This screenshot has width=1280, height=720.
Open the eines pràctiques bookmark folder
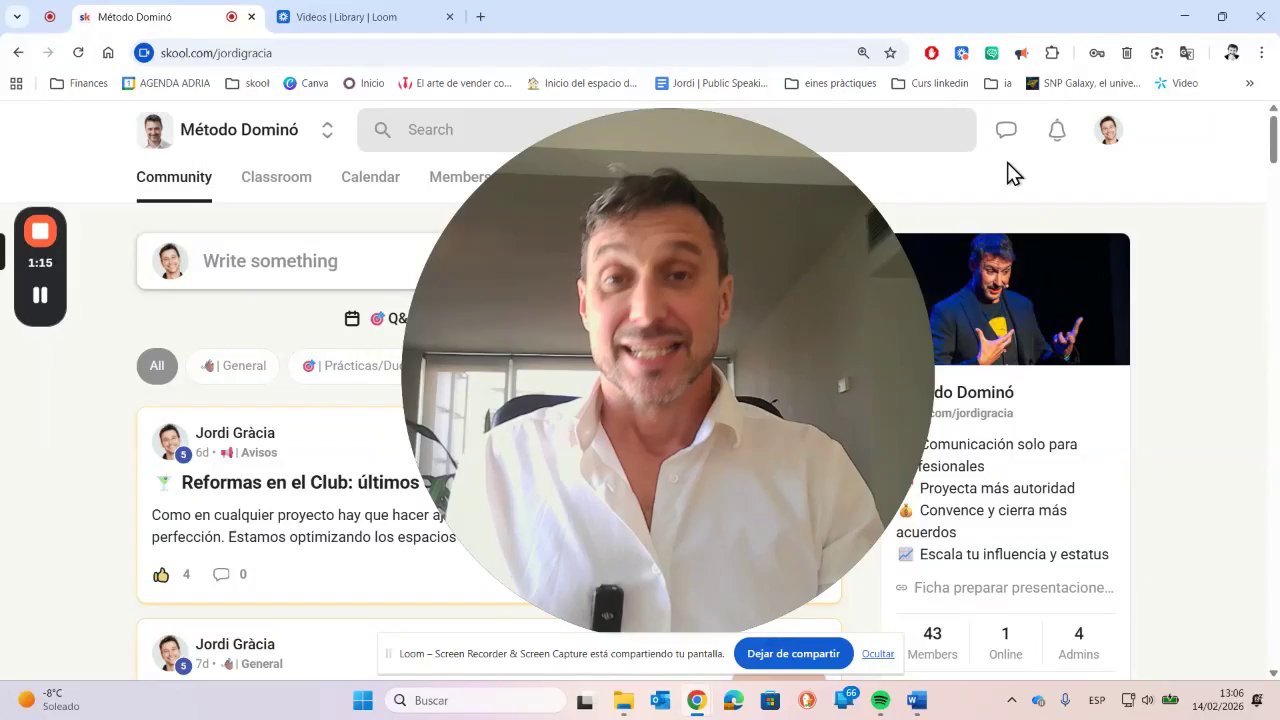831,83
